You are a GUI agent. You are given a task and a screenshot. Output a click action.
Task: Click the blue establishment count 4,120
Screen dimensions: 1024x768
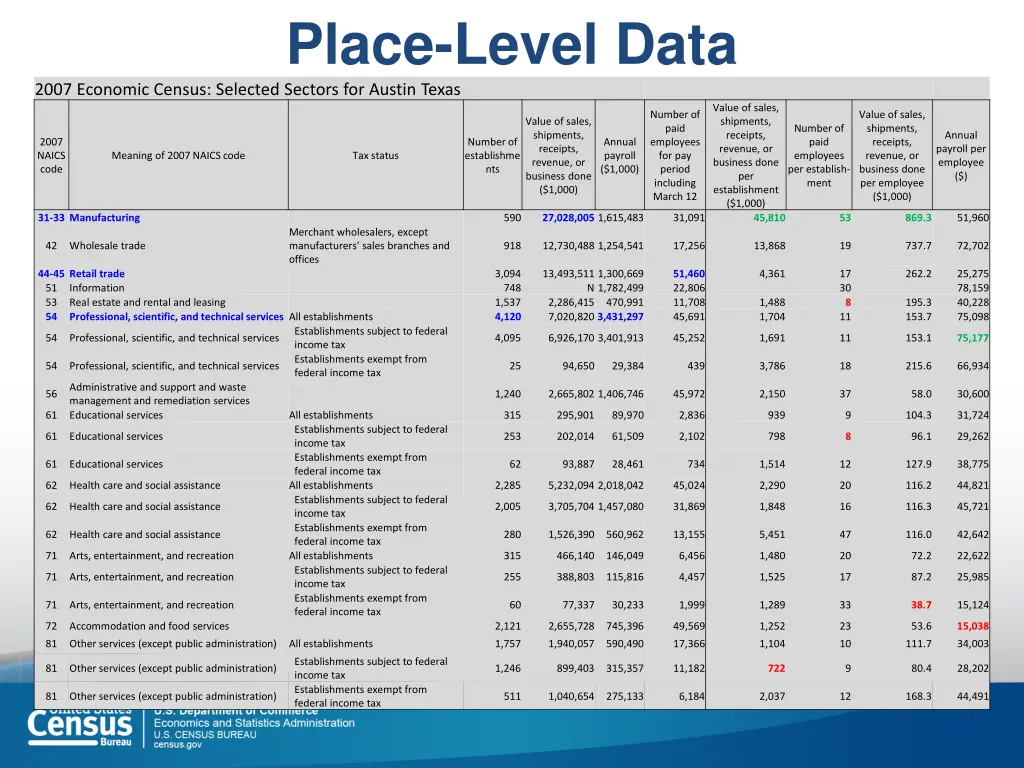coord(507,317)
